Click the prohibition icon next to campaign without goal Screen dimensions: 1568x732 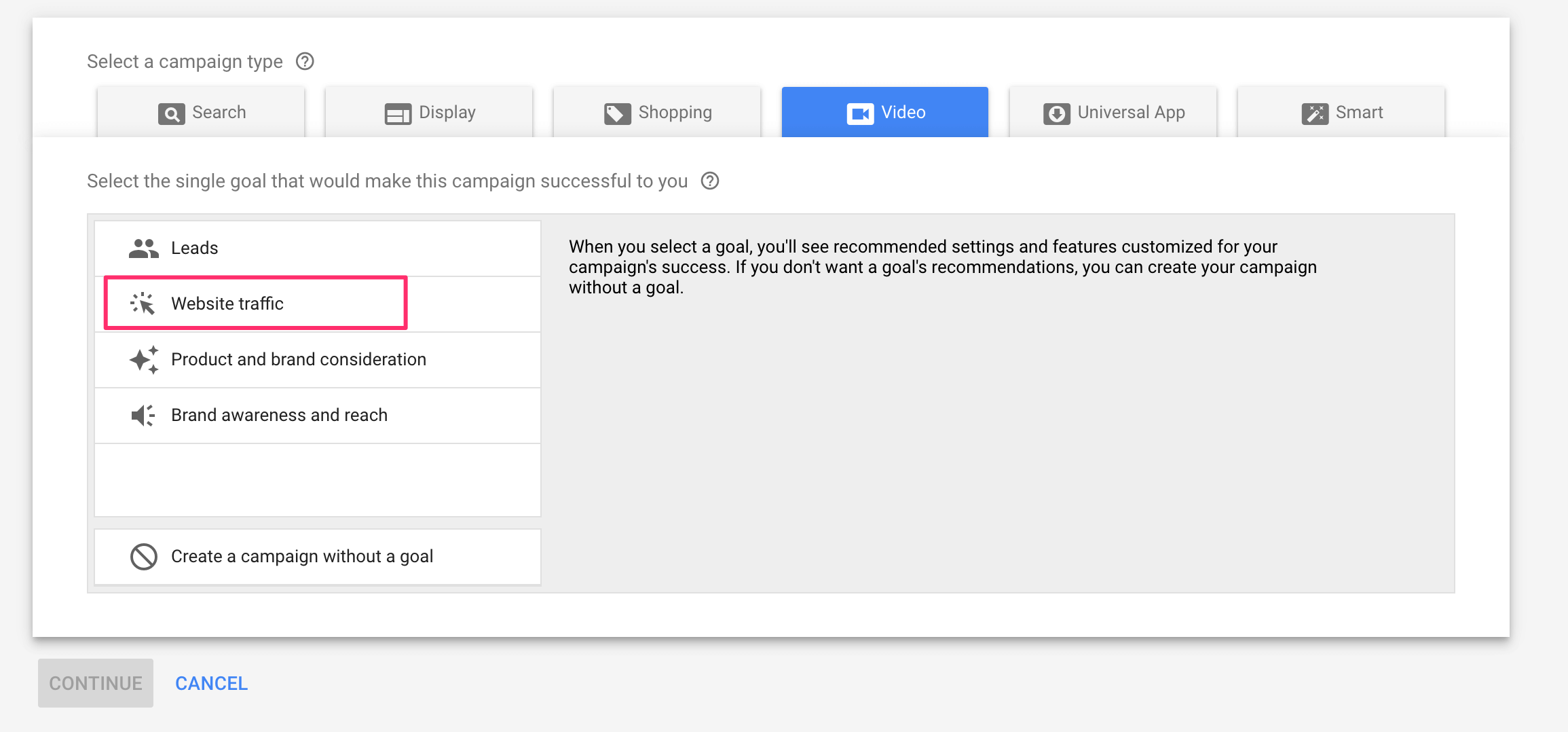[x=142, y=556]
